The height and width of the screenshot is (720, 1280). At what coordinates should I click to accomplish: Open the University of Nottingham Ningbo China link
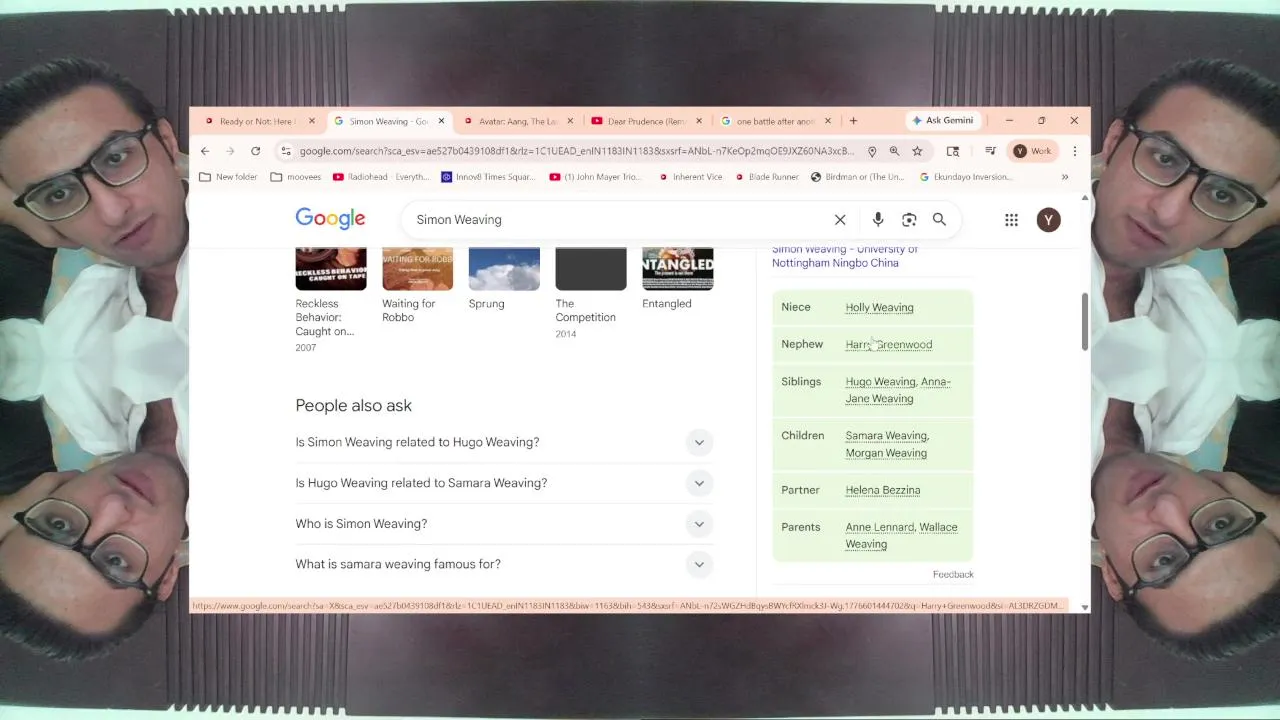point(844,256)
